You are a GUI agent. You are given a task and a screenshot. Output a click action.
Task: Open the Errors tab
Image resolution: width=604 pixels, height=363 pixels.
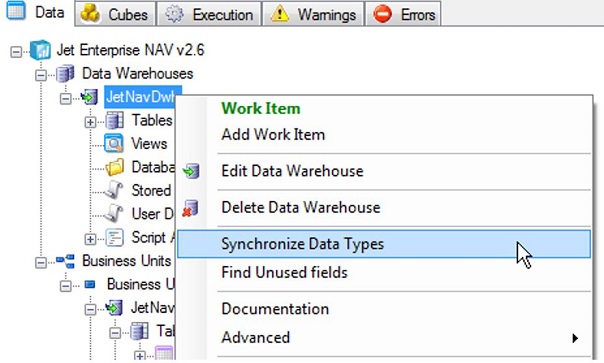click(403, 14)
